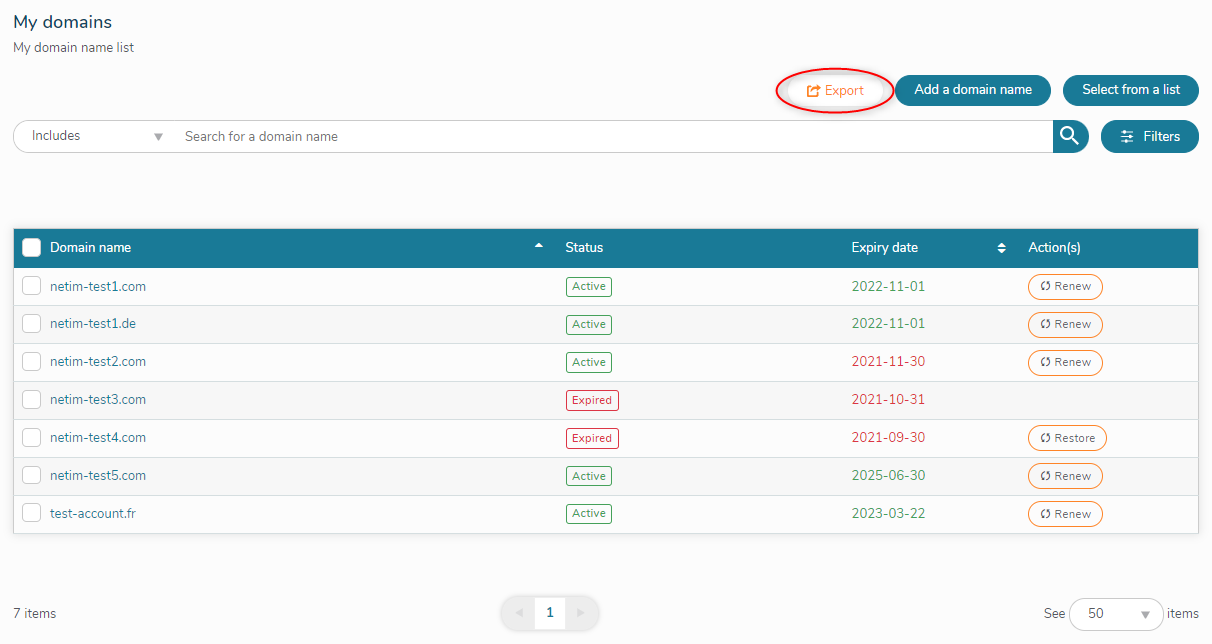Toggle the select-all checkbox in table header

[x=31, y=246]
